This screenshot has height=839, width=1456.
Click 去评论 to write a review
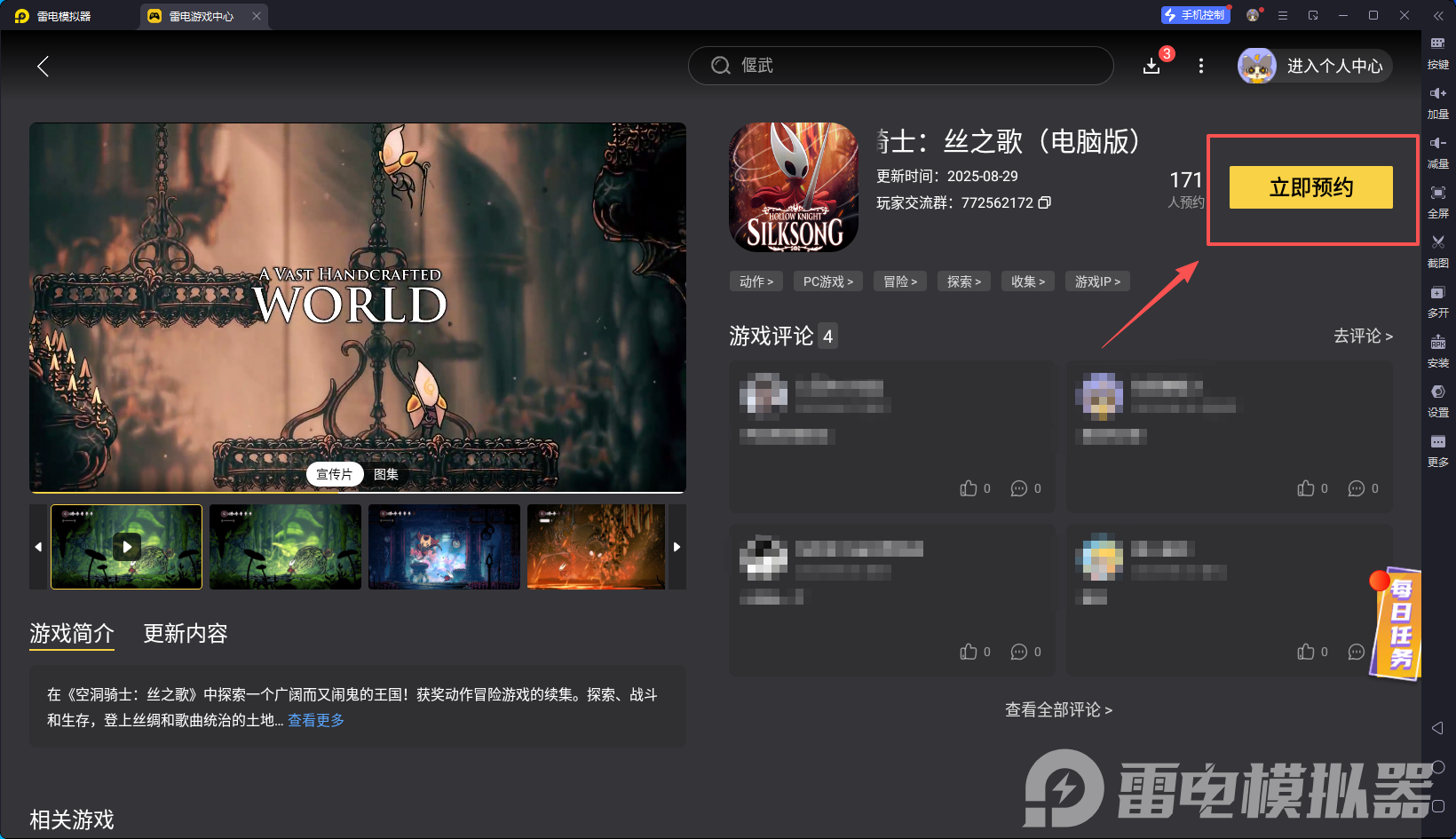point(1364,336)
